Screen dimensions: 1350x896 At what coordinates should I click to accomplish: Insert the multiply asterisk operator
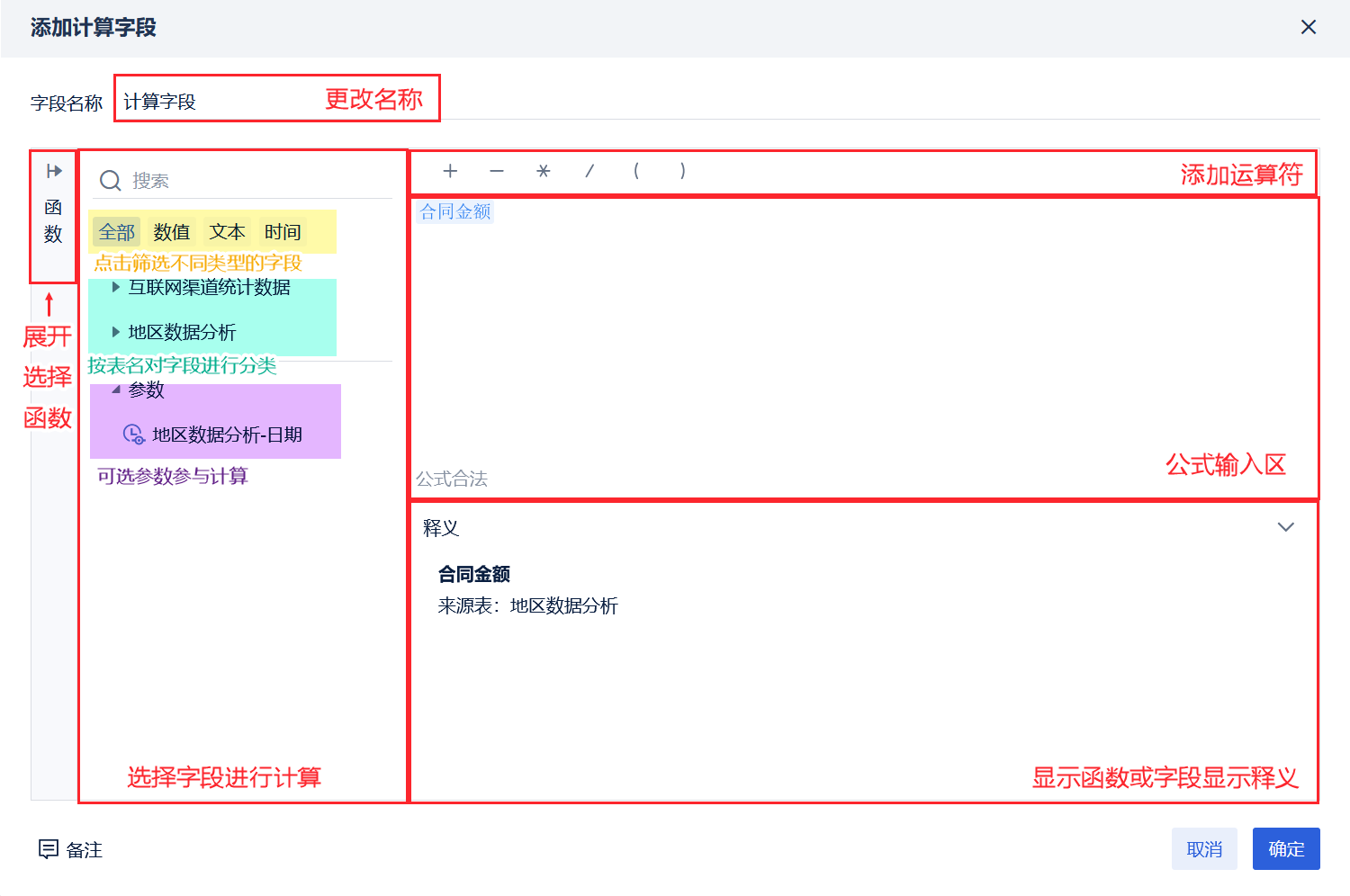click(543, 171)
